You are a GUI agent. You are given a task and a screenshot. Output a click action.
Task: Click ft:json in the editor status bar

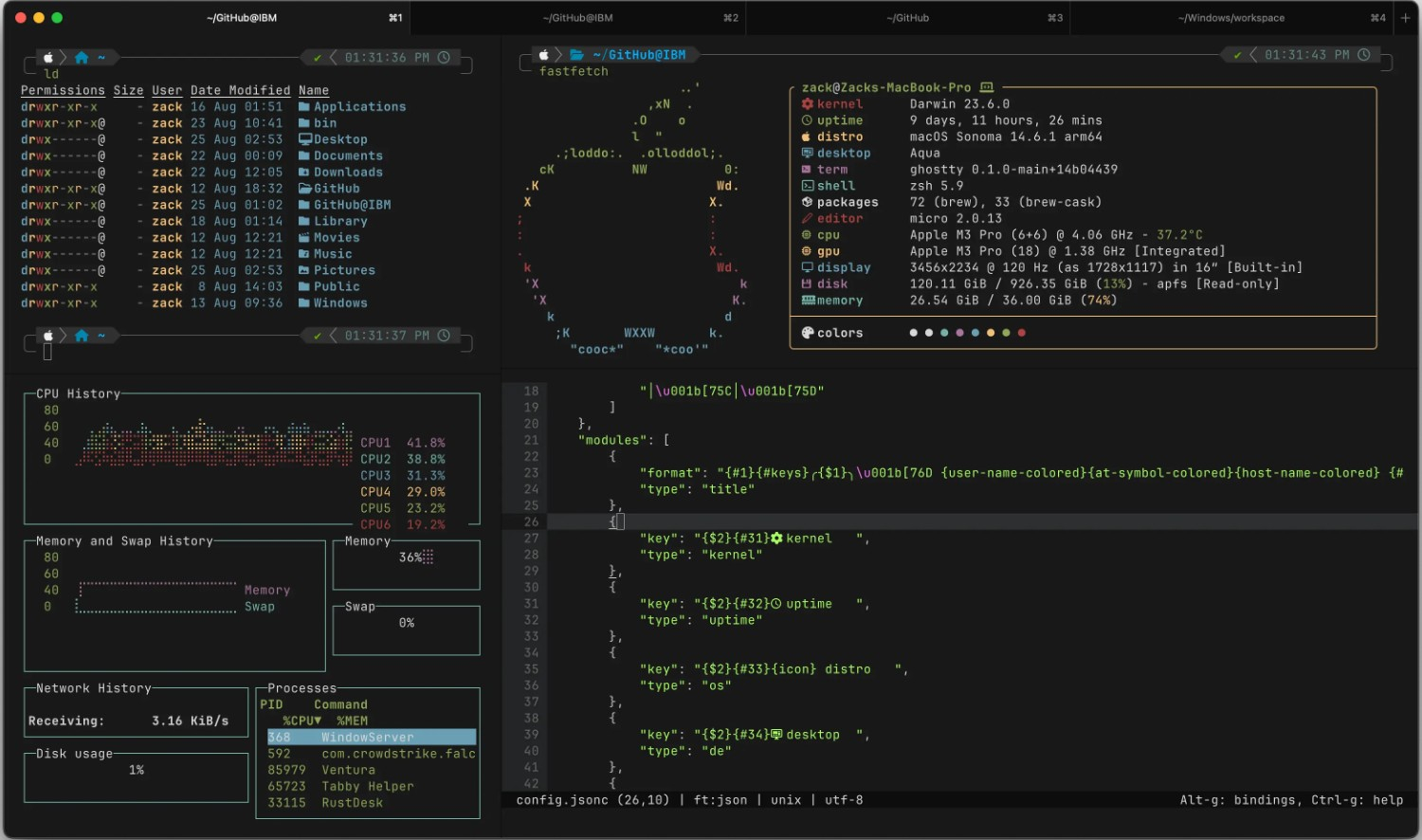(x=720, y=800)
